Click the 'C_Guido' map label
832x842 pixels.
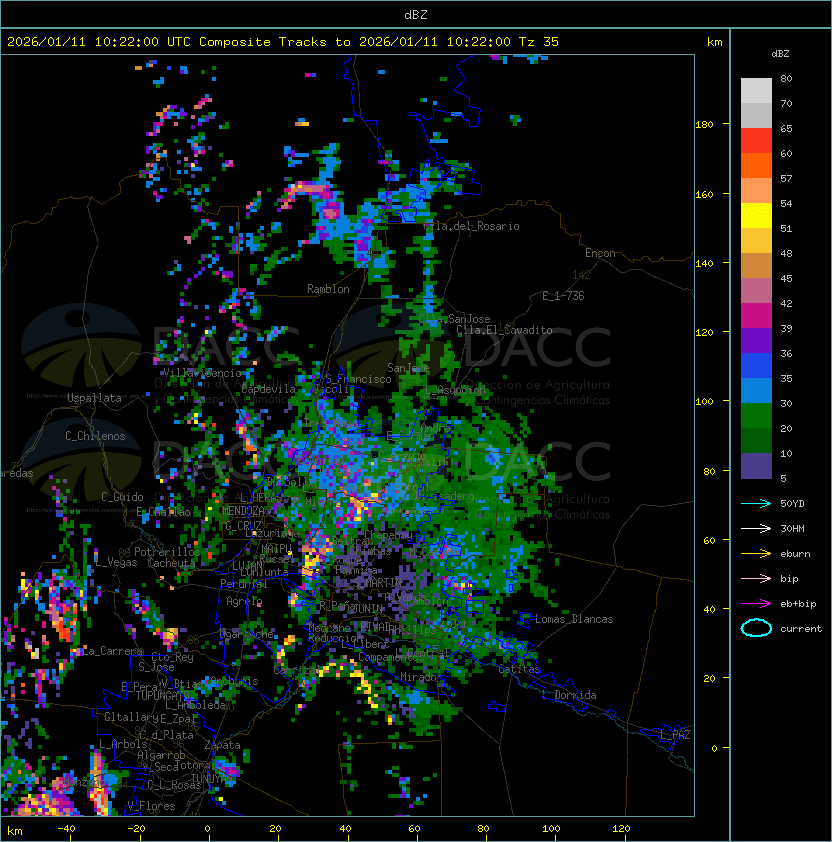(x=122, y=497)
